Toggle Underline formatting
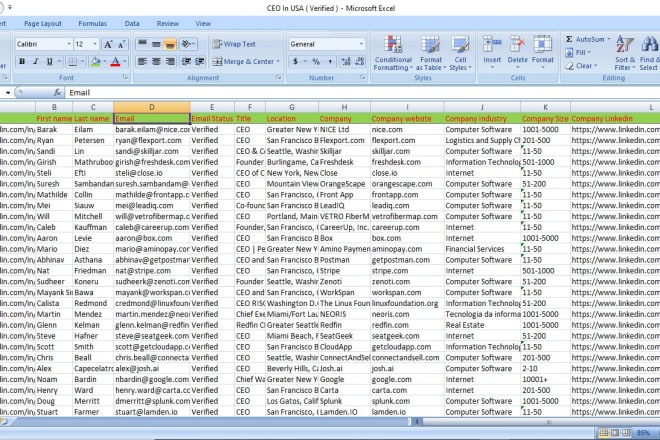Viewport: 660px width, 440px height. (x=50, y=61)
